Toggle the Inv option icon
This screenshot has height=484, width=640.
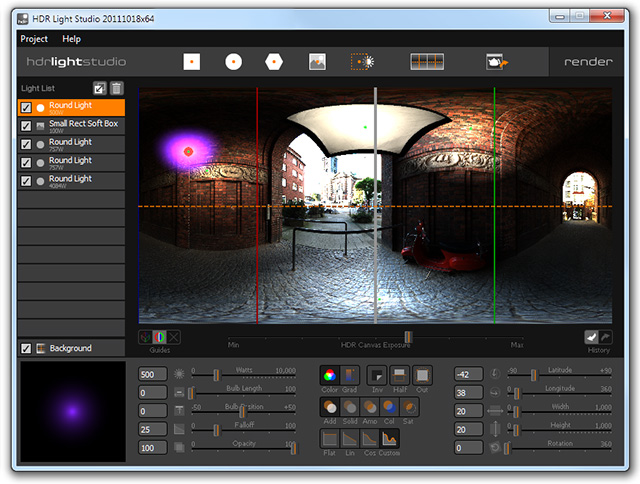click(376, 375)
